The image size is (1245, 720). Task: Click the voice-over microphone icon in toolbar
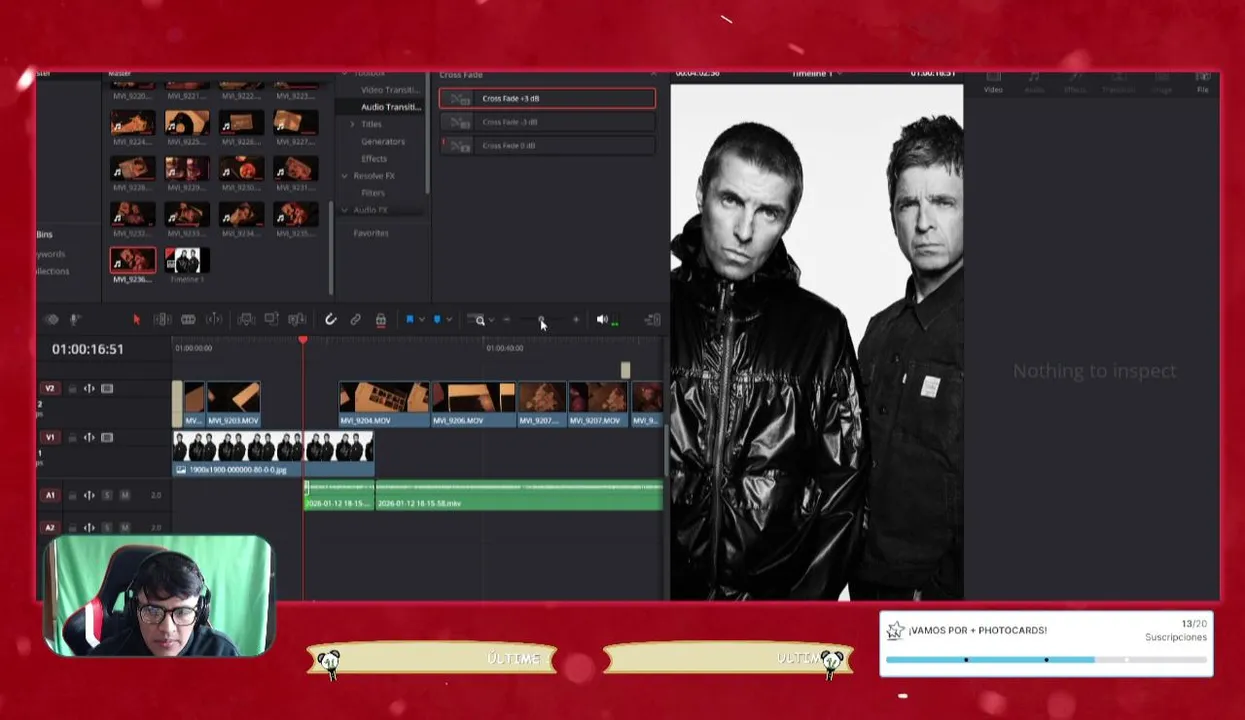(74, 320)
